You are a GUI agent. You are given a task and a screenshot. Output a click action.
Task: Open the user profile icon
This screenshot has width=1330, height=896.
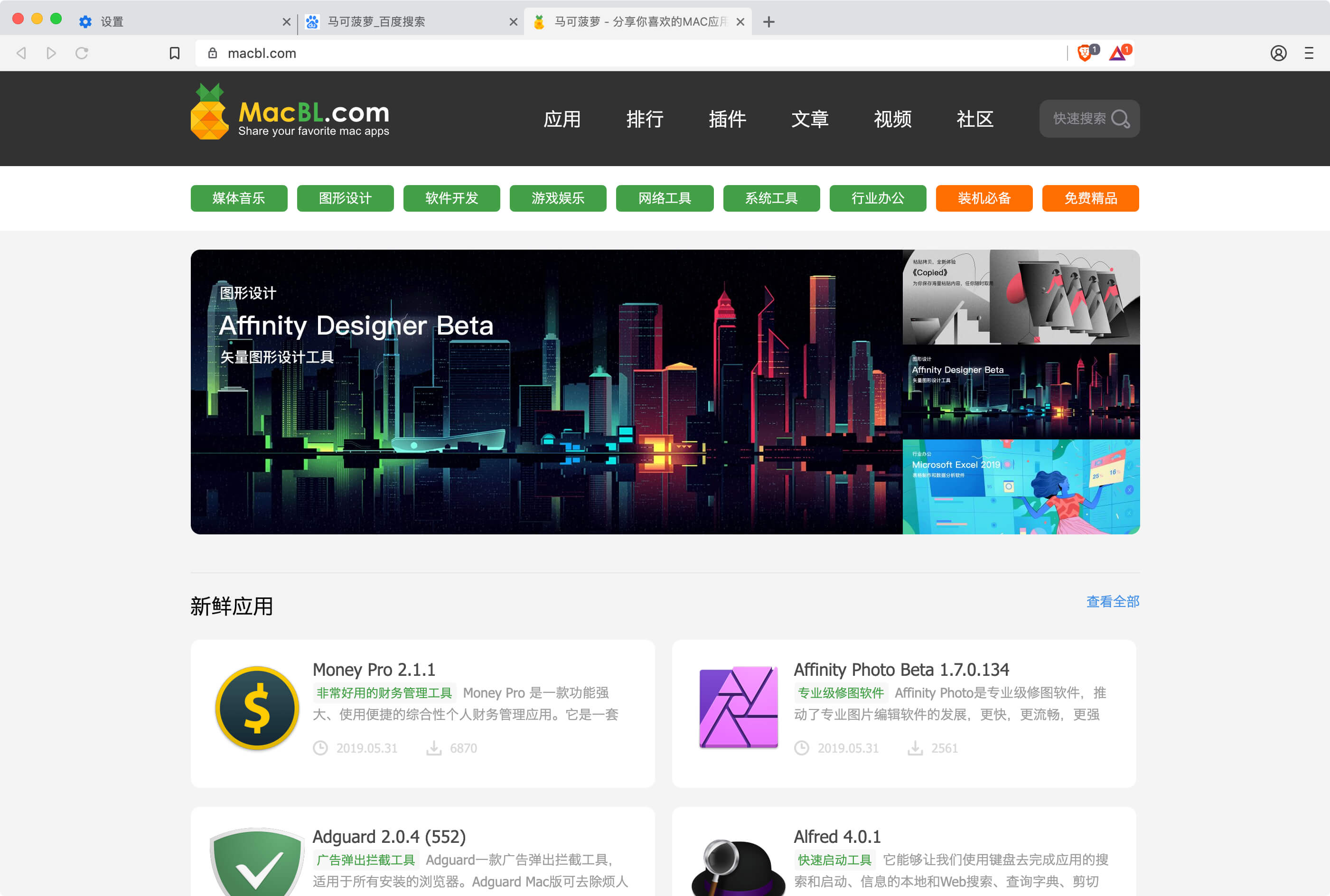tap(1279, 53)
